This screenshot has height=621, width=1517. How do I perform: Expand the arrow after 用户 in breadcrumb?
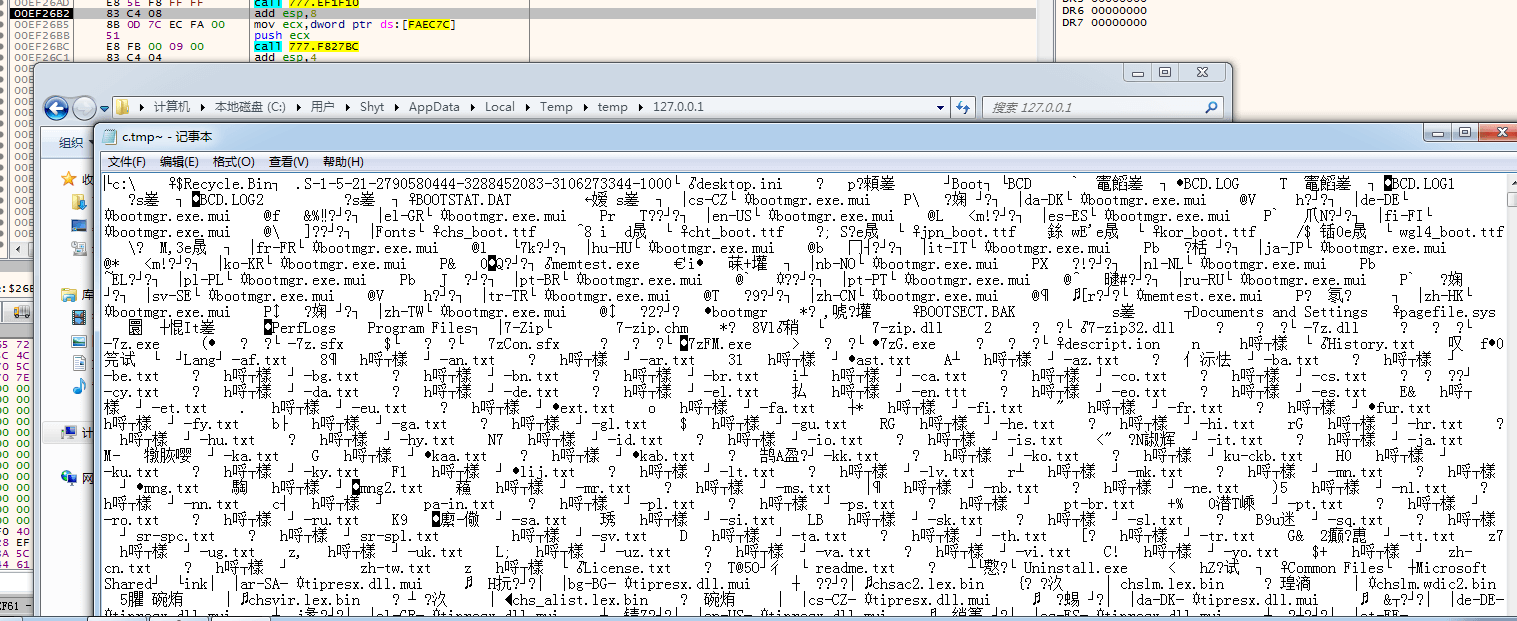(346, 107)
